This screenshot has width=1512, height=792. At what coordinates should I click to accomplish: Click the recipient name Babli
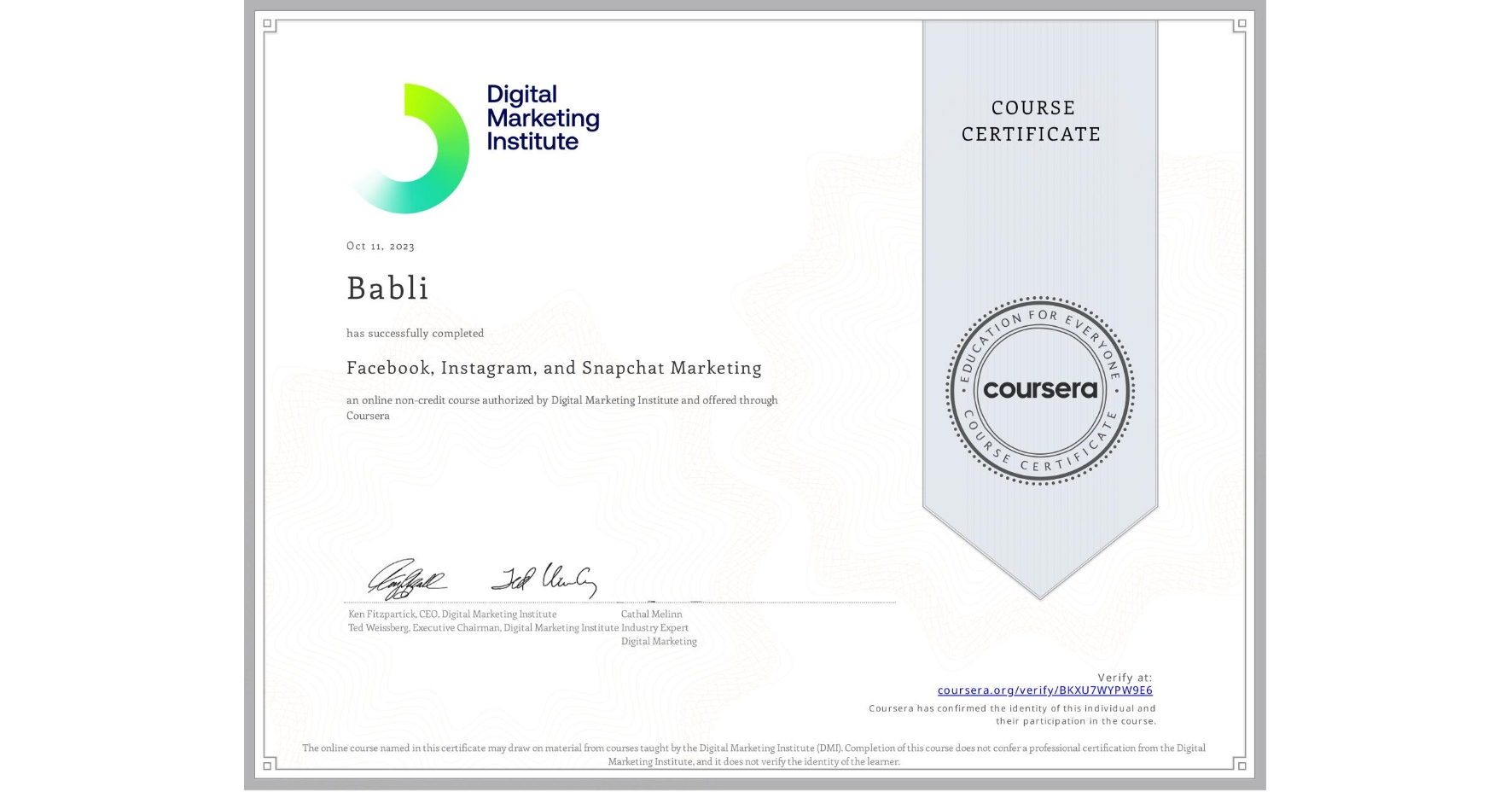click(387, 288)
